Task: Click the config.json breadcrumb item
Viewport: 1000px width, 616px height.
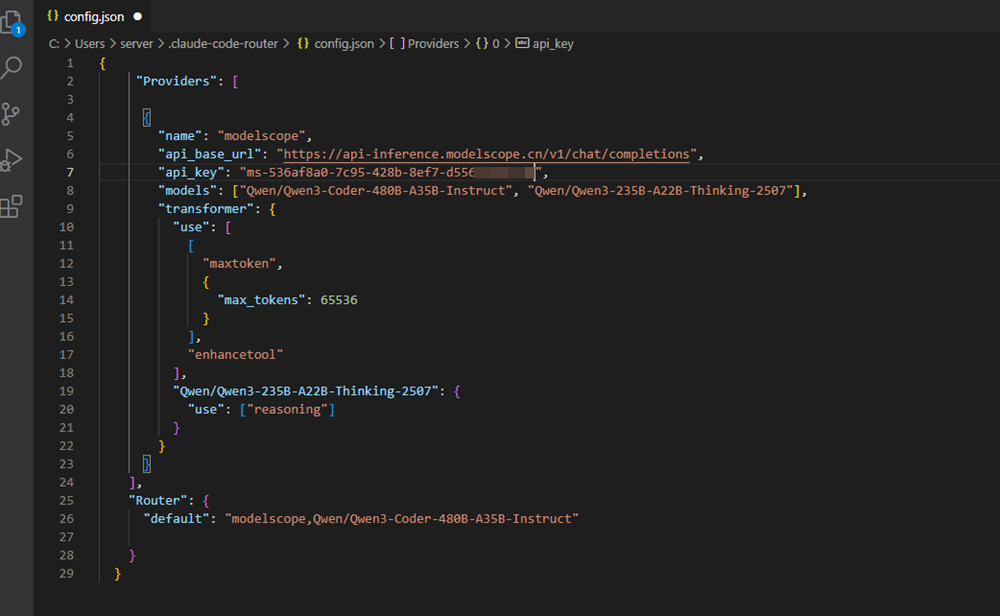Action: pos(336,43)
